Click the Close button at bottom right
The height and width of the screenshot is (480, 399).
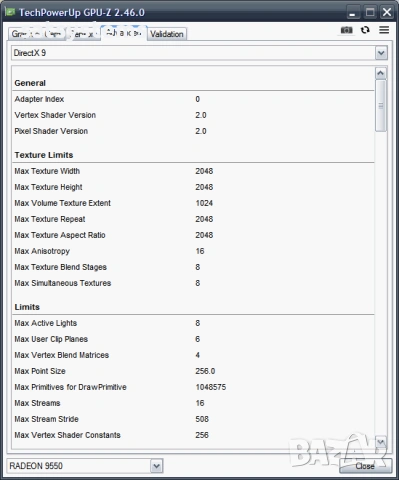[x=365, y=466]
